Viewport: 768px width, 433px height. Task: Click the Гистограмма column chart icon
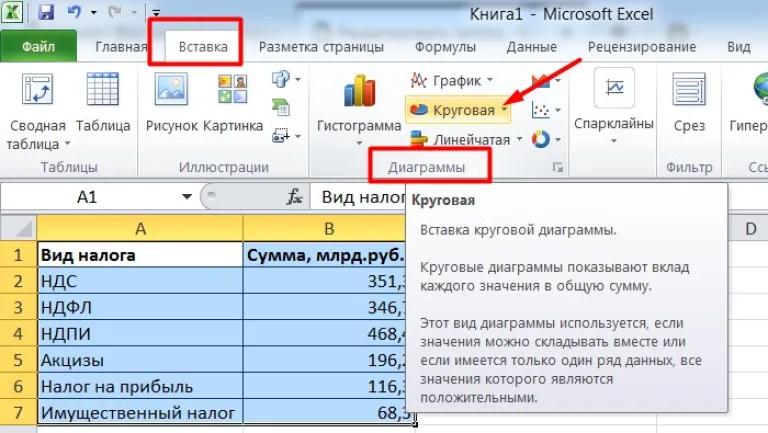point(359,91)
